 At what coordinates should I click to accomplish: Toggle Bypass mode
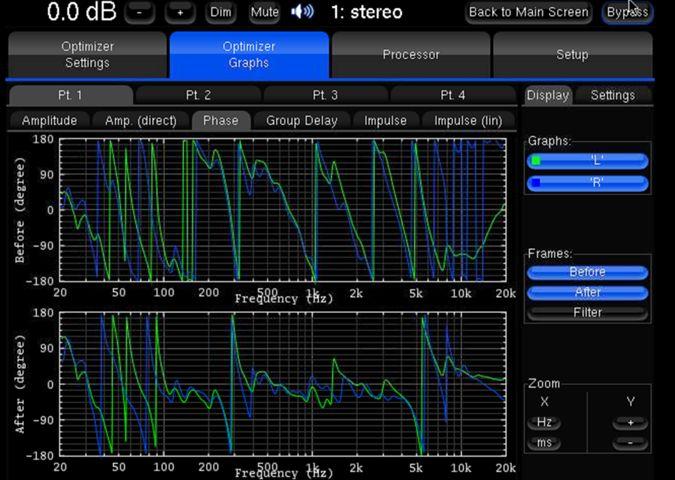pos(627,13)
